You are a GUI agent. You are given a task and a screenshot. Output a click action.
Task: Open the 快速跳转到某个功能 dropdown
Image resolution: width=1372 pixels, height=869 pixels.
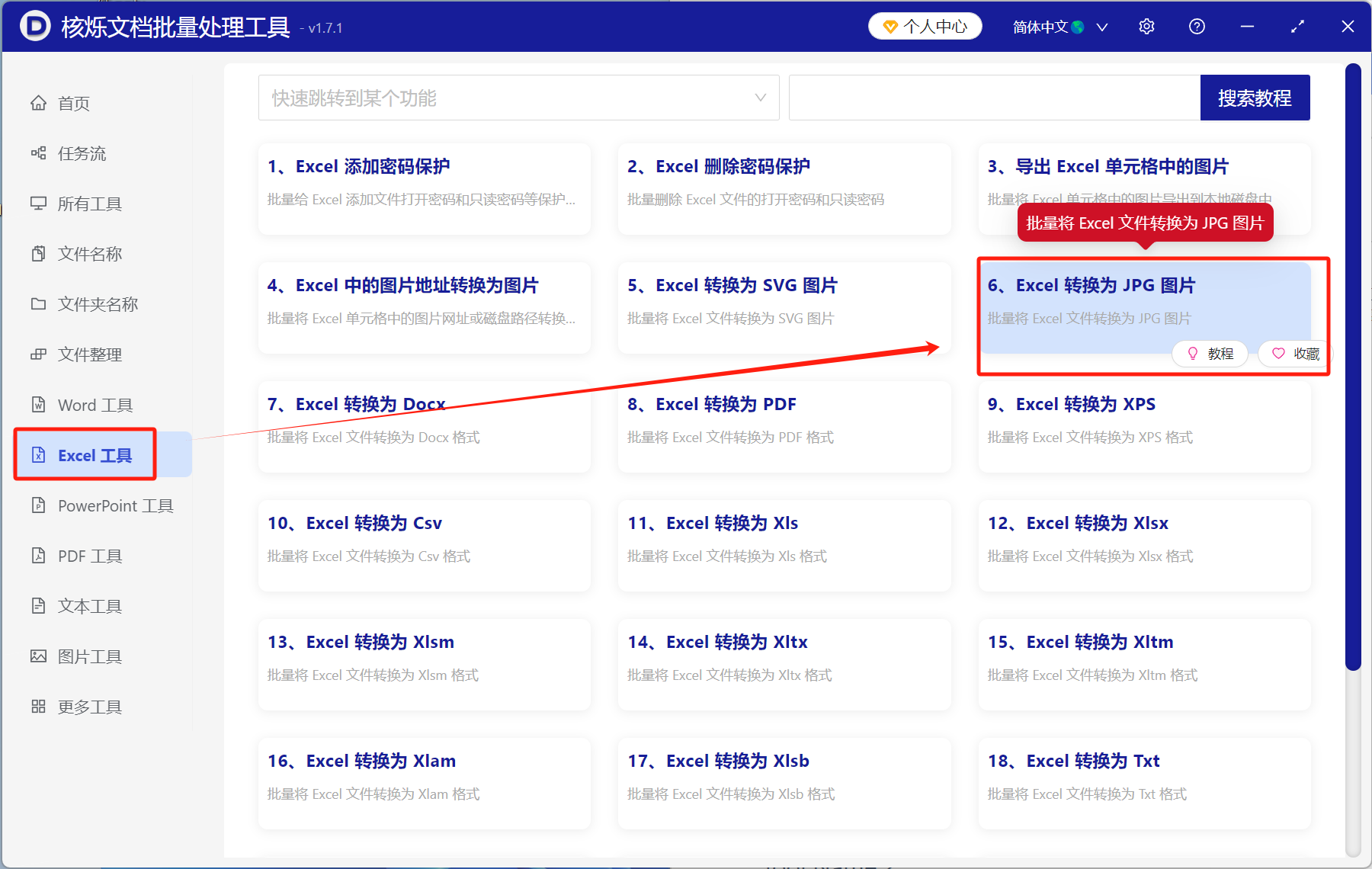[518, 98]
